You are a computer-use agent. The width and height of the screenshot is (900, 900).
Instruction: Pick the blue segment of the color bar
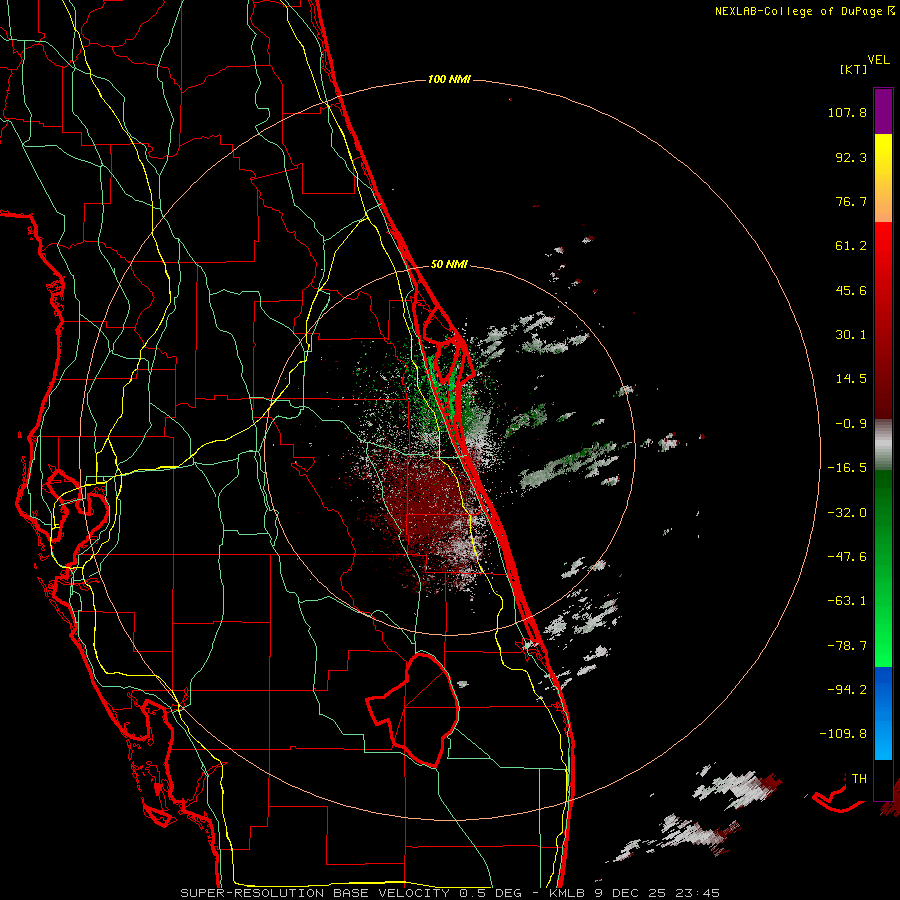(883, 713)
